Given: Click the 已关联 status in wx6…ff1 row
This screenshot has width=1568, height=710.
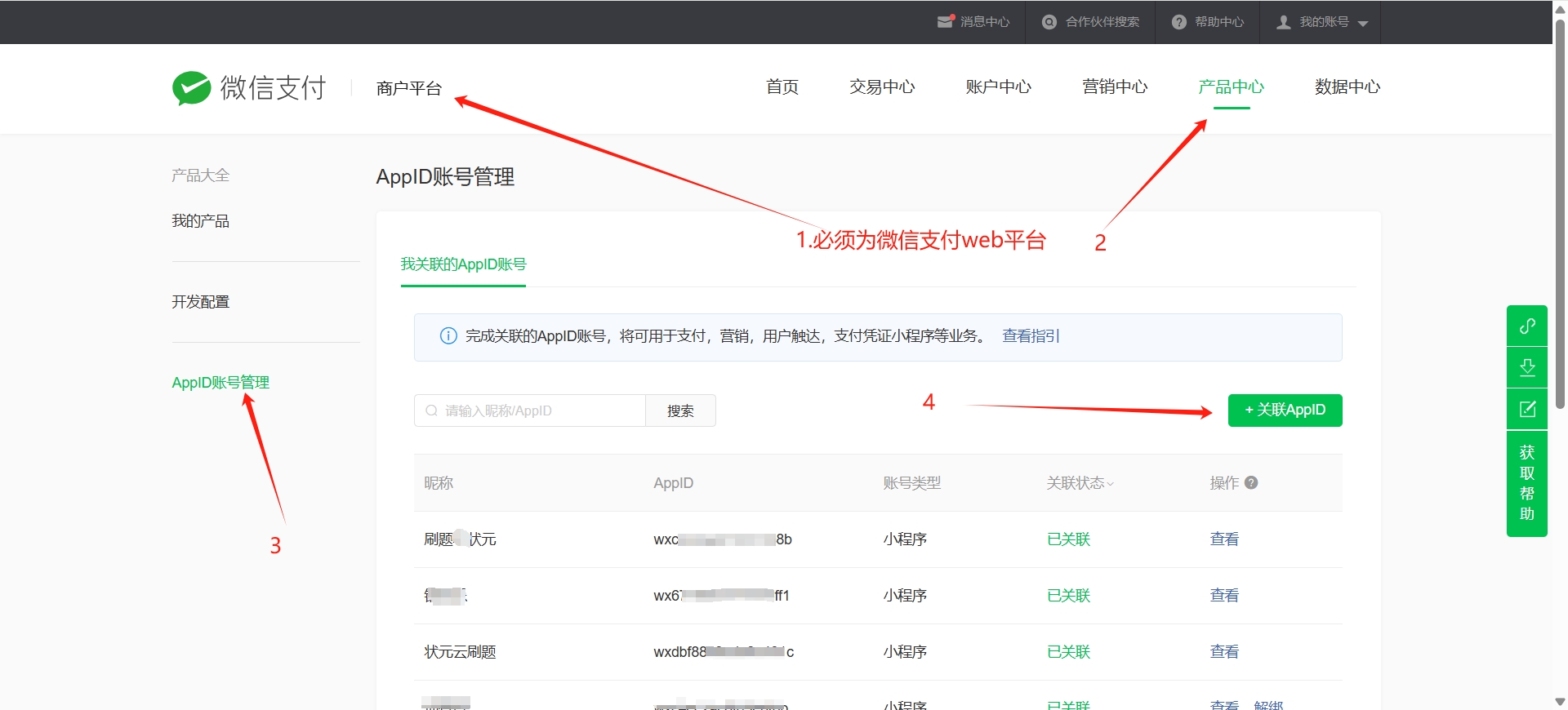Looking at the screenshot, I should (x=1068, y=596).
